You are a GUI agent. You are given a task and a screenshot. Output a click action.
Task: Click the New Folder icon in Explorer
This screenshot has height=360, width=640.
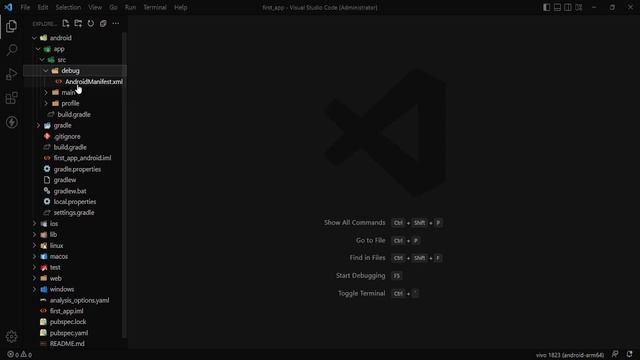point(78,24)
